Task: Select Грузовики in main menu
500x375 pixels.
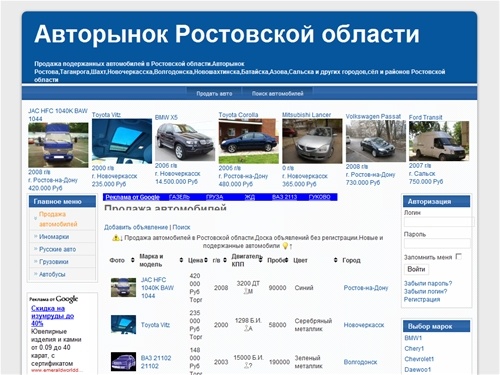Action: [x=54, y=262]
